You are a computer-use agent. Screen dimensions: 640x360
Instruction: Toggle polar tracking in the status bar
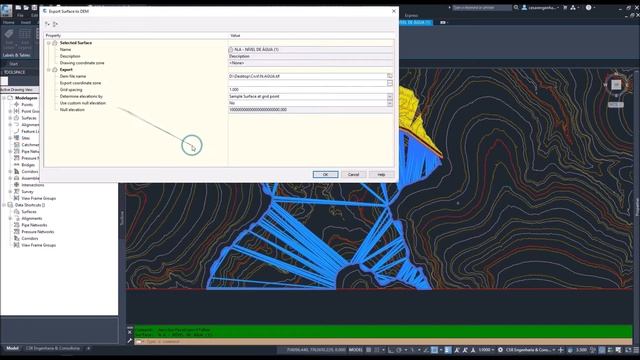click(x=400, y=350)
